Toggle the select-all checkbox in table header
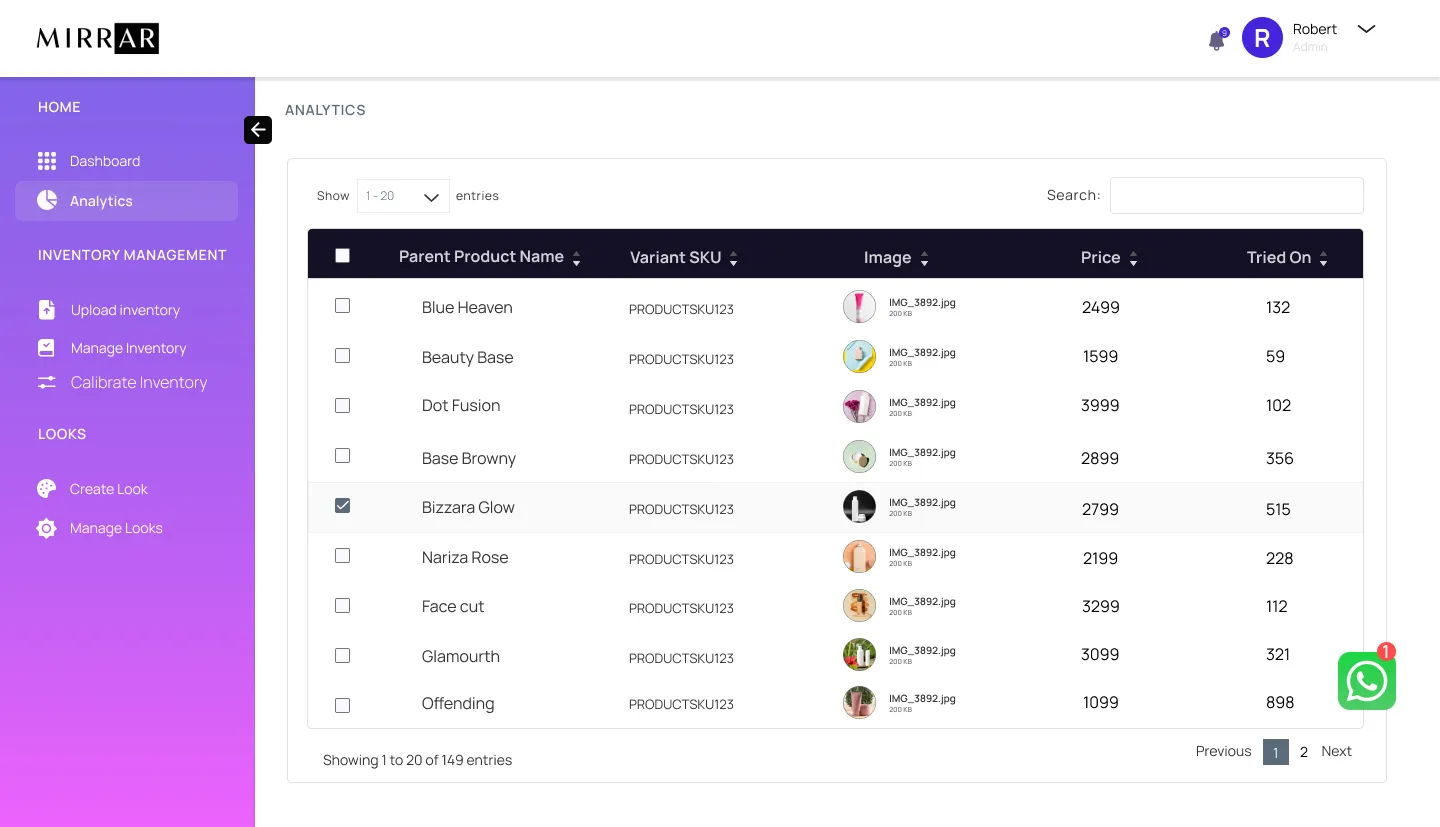The height and width of the screenshot is (827, 1440). [342, 256]
